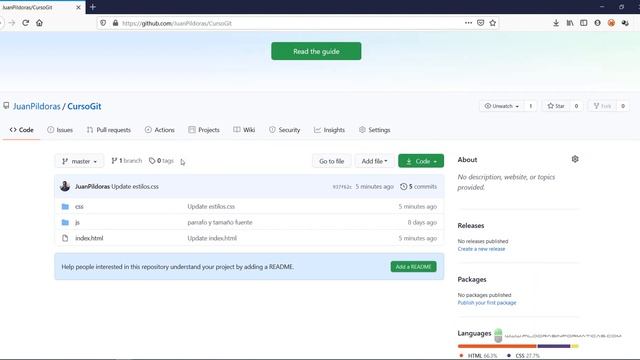Open the Security tab
Screen dimensions: 640x360
coord(284,130)
